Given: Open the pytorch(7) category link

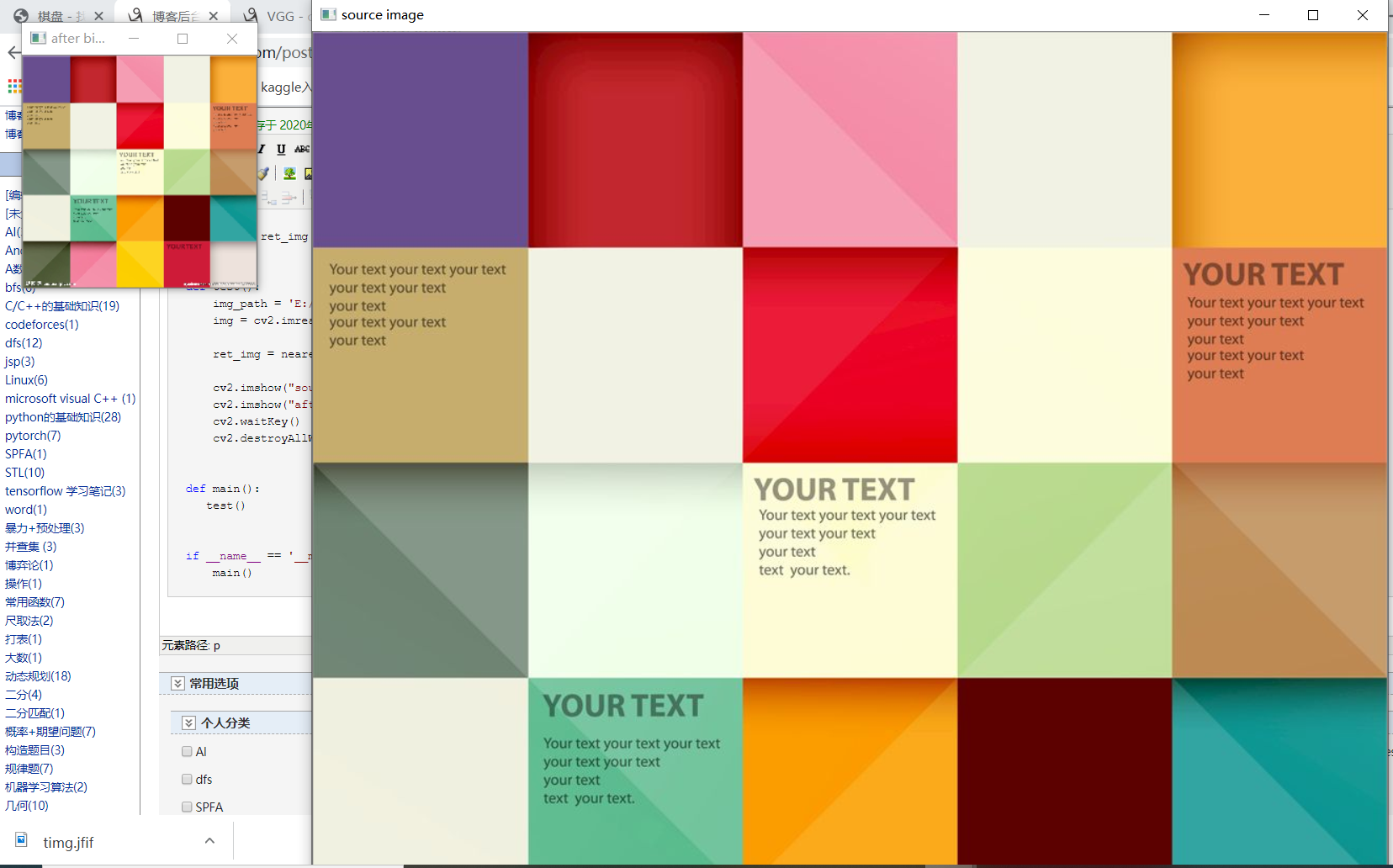Looking at the screenshot, I should [x=33, y=436].
